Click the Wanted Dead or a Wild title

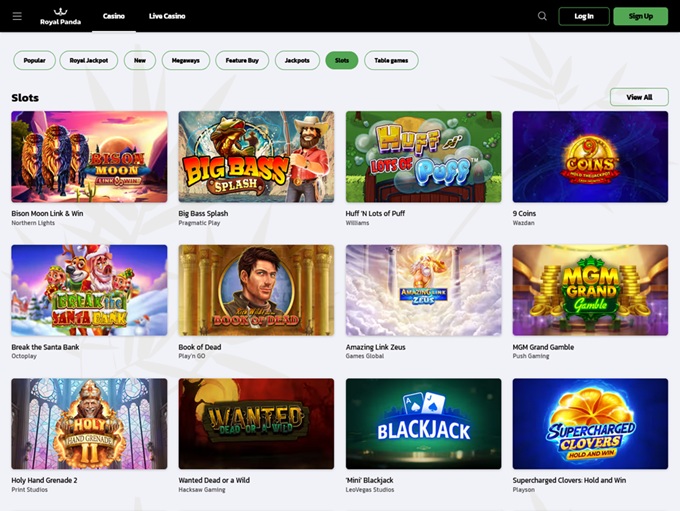214,480
